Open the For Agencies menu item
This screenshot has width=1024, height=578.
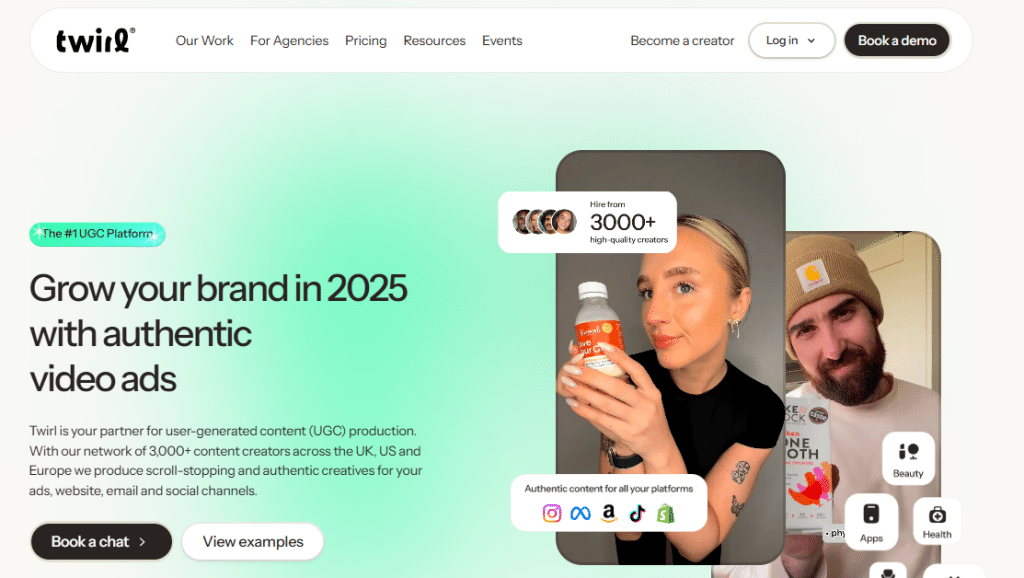[289, 40]
